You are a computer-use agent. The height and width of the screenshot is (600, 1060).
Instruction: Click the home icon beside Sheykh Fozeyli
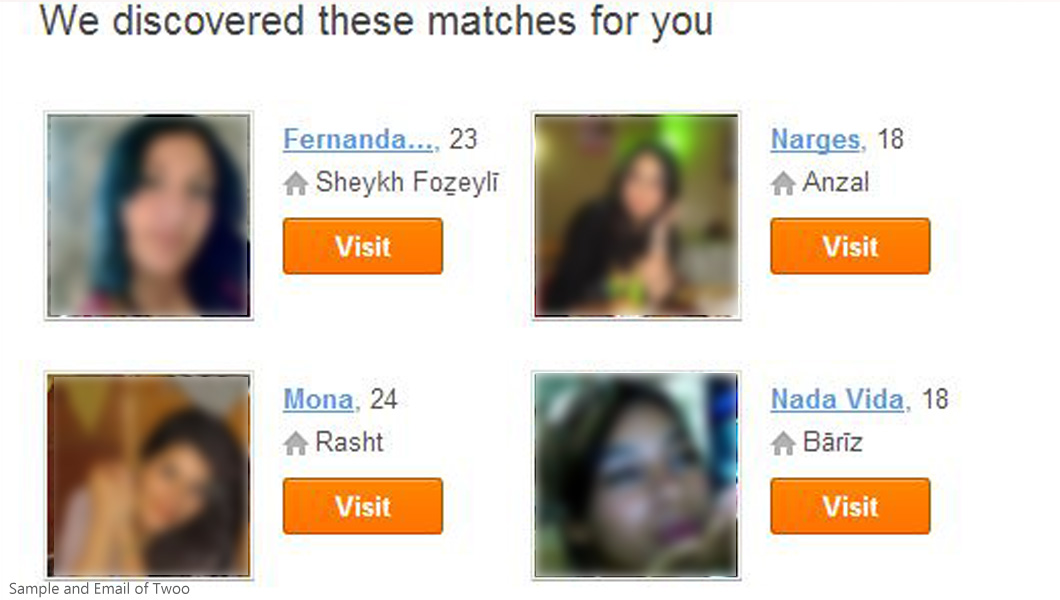tap(295, 183)
